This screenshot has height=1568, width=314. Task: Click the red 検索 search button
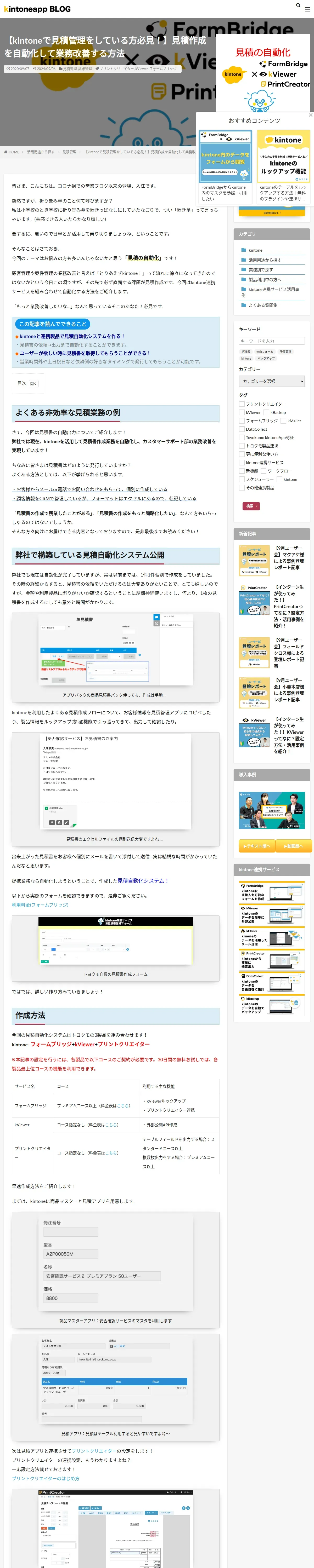(251, 506)
